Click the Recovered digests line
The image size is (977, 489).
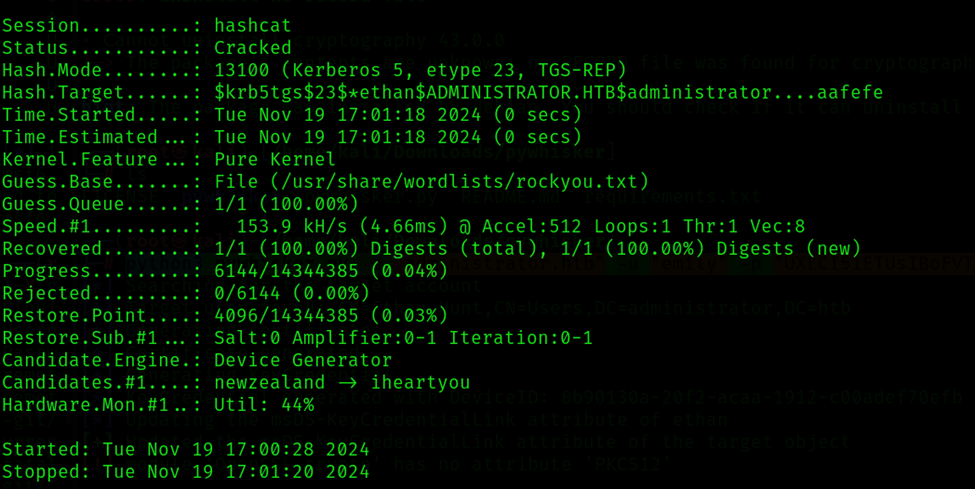coord(432,249)
